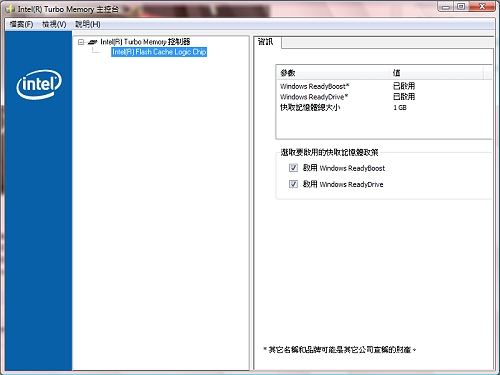Click the 已啟用 value for ReadyDrive
The image size is (500, 375).
click(x=404, y=97)
